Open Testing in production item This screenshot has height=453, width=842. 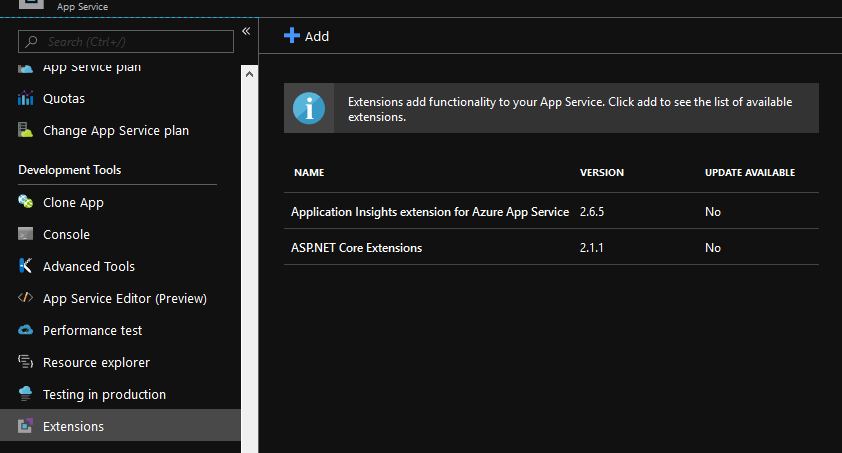coord(104,394)
